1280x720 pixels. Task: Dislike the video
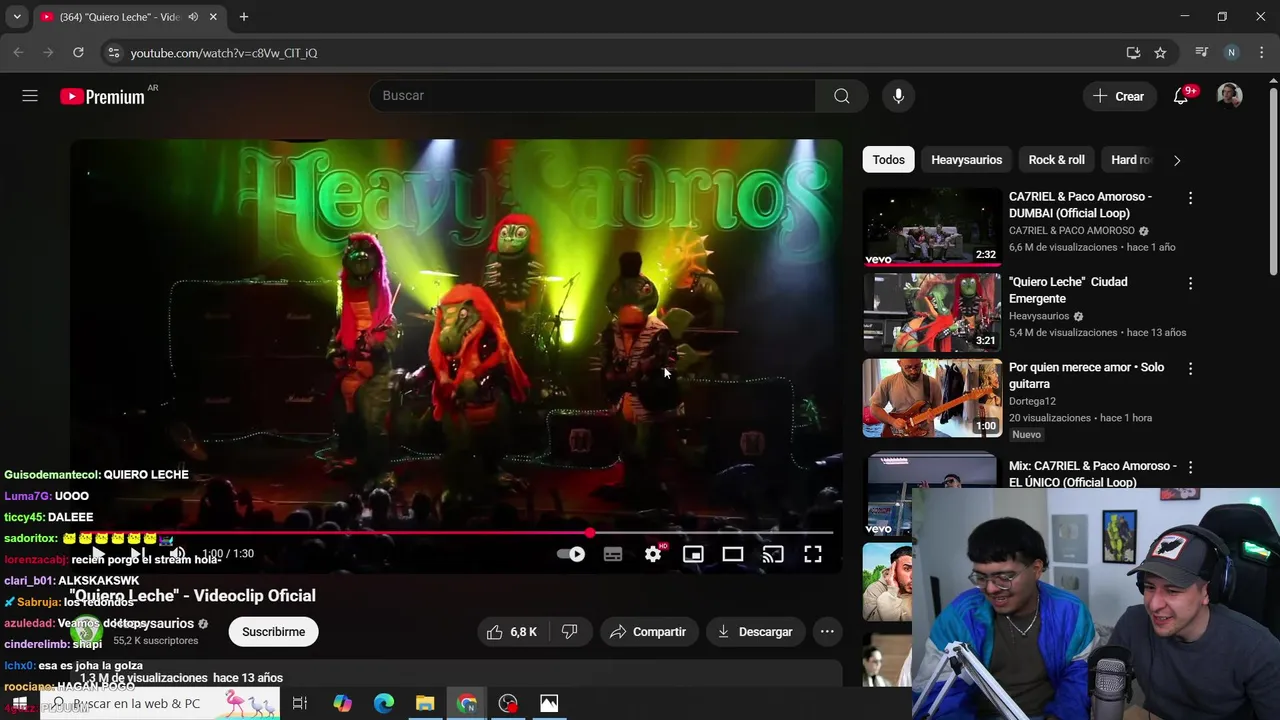pyautogui.click(x=569, y=632)
